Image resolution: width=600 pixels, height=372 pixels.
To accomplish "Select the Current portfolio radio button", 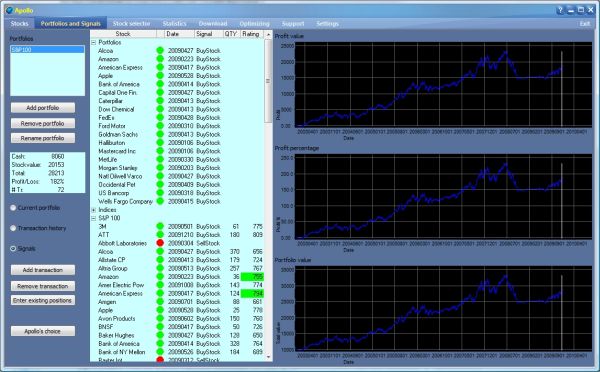I will [13, 208].
